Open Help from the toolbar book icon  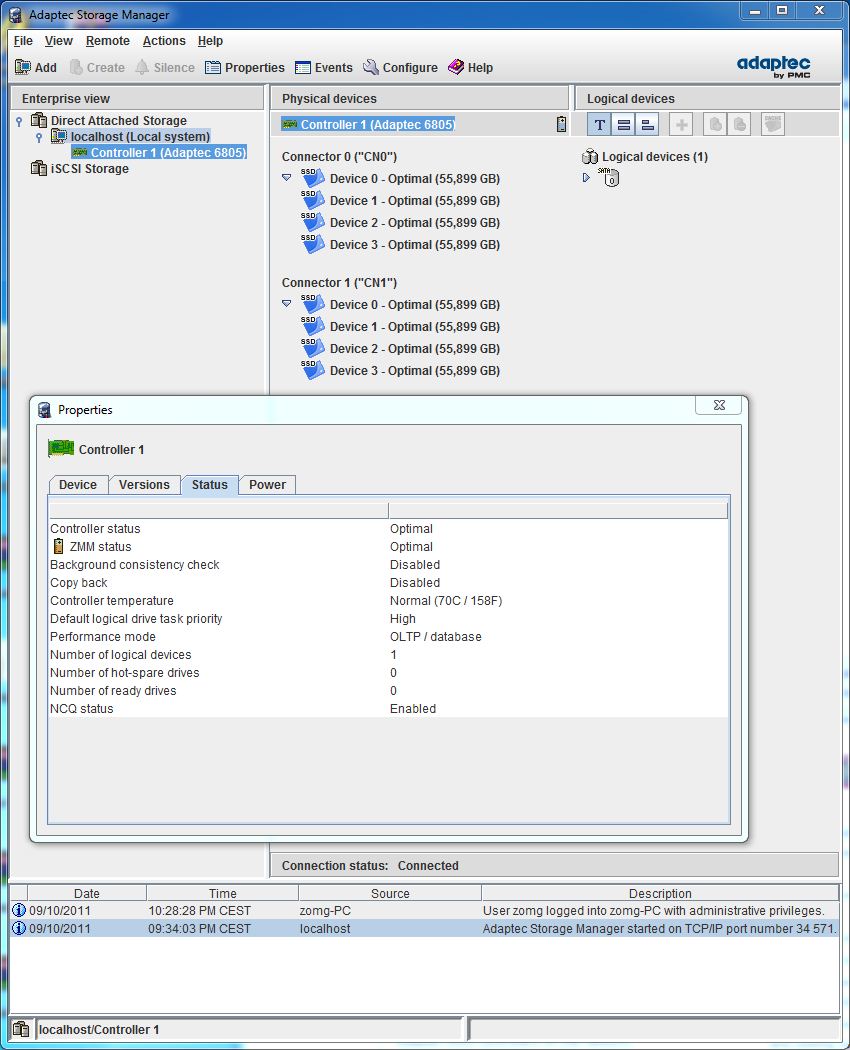point(471,68)
